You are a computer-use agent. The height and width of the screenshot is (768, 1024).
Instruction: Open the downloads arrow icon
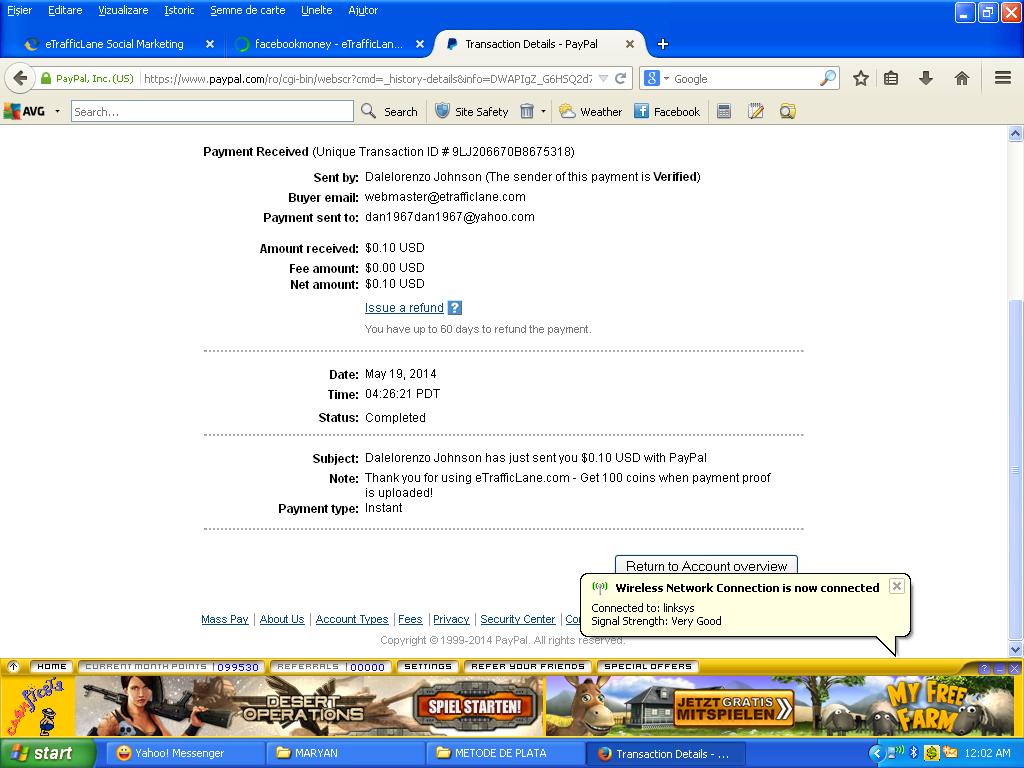pyautogui.click(x=925, y=78)
